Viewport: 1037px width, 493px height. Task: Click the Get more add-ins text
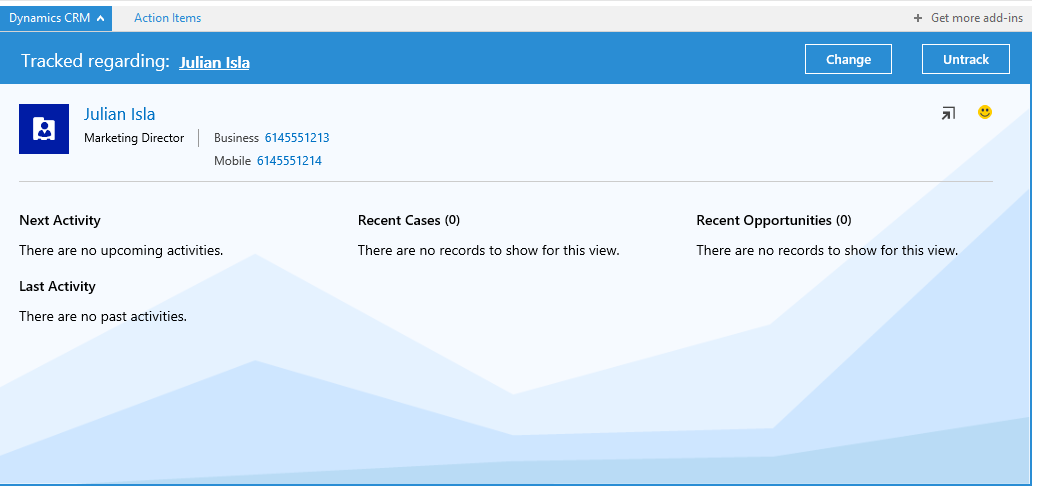point(976,18)
